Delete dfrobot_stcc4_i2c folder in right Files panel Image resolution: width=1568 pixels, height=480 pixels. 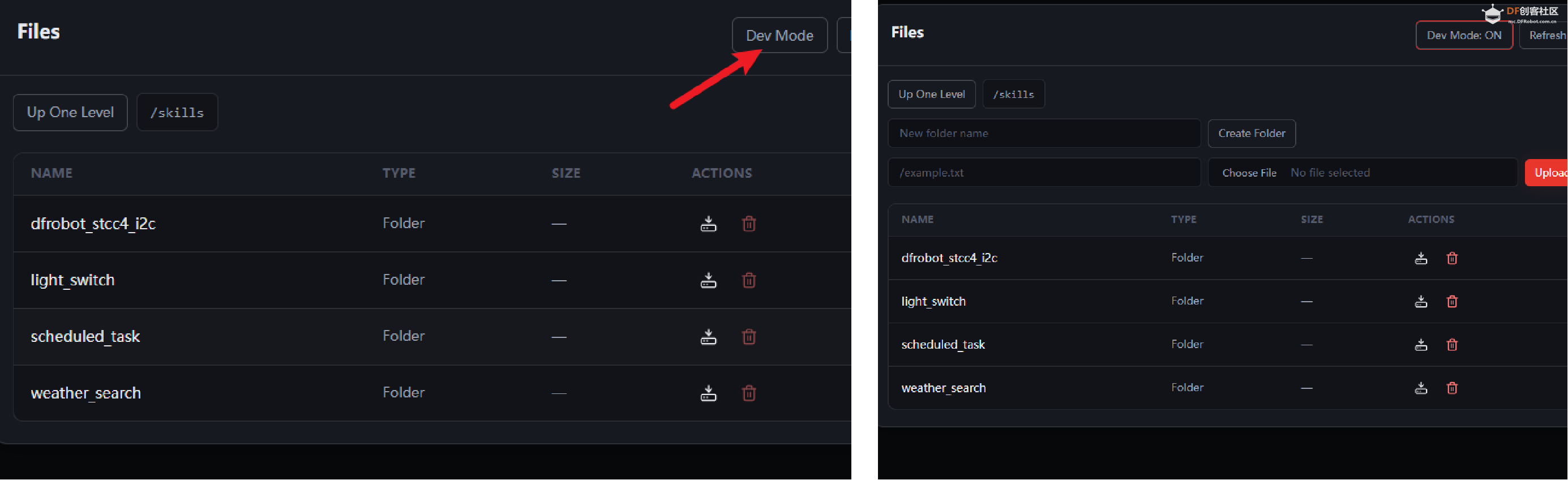(1453, 259)
